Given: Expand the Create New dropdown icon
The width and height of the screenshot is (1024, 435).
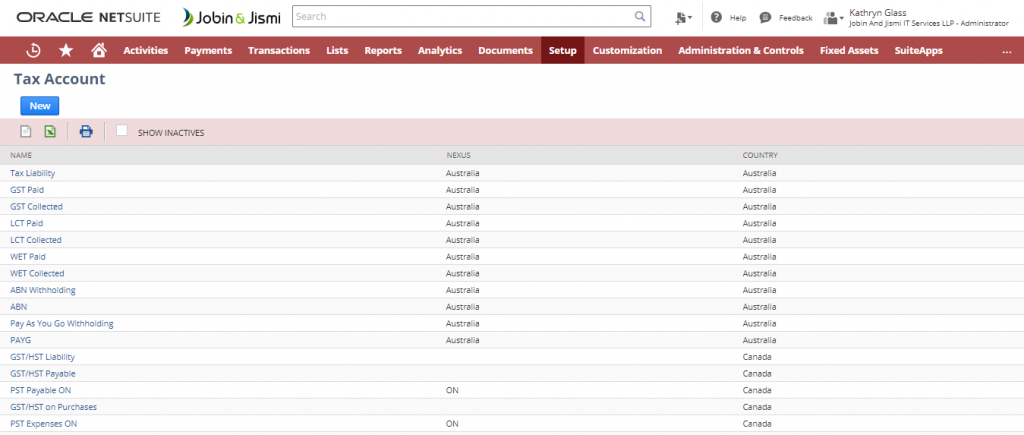Looking at the screenshot, I should click(x=683, y=17).
